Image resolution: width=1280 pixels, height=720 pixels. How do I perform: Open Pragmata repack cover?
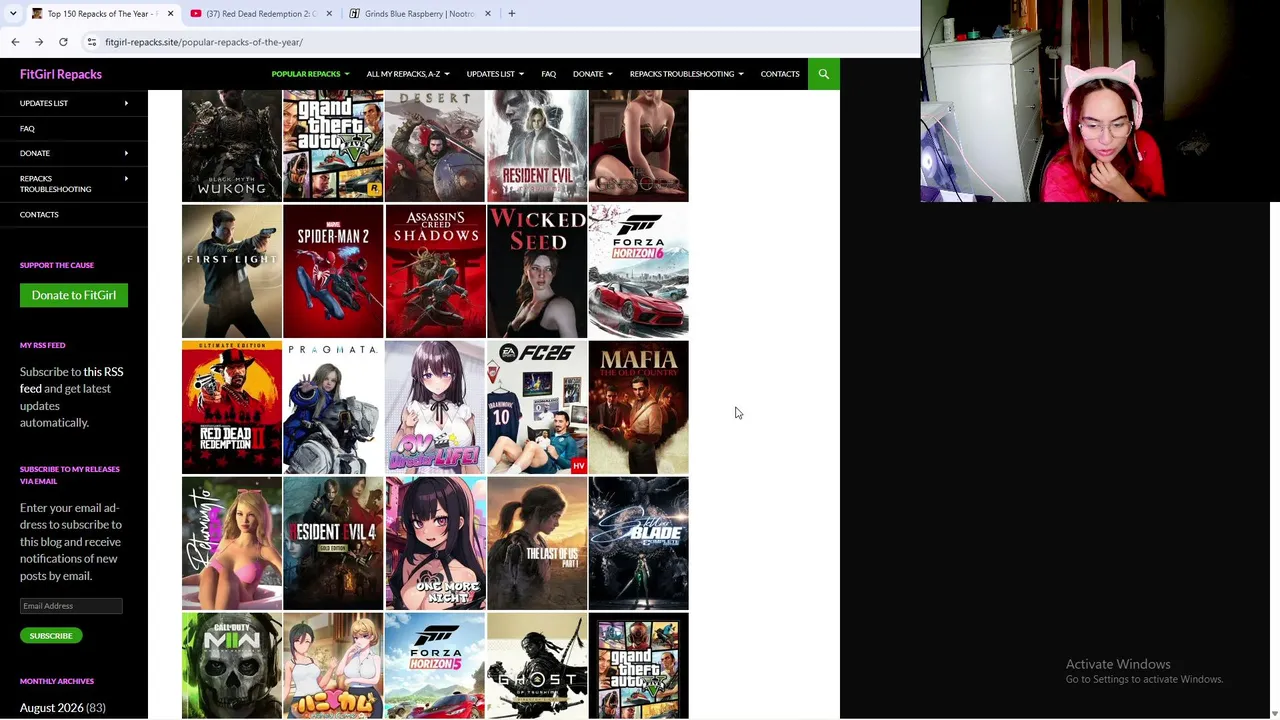334,407
